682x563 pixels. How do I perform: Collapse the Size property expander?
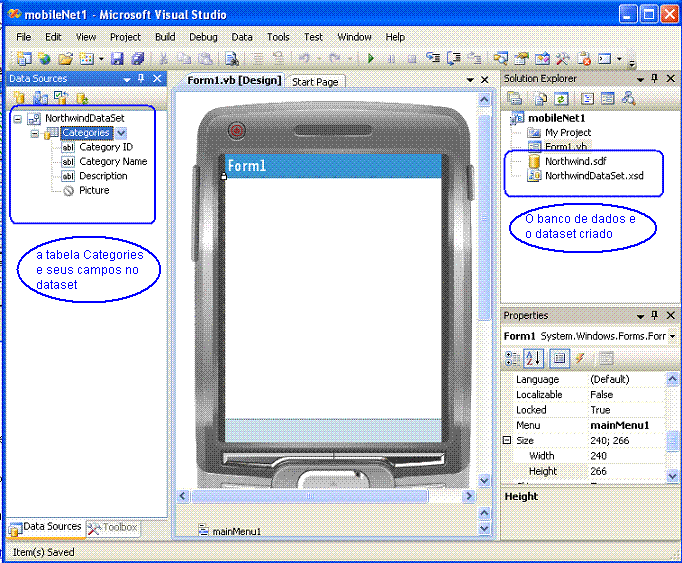click(x=507, y=440)
